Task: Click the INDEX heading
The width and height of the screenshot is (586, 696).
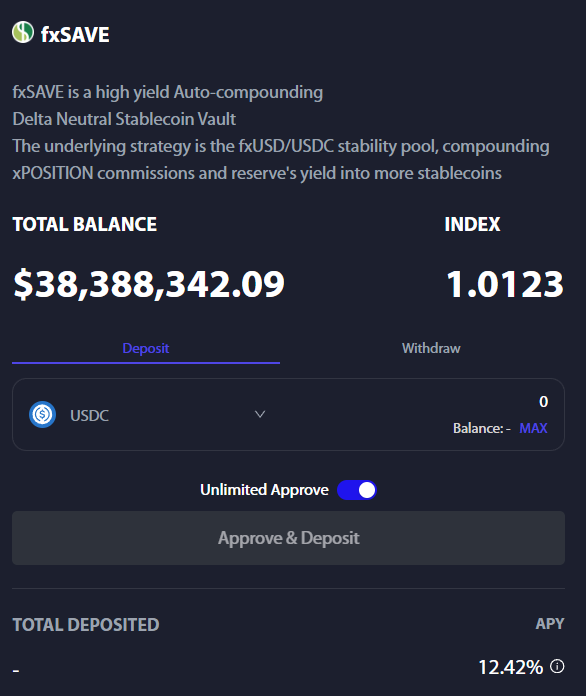Action: (472, 224)
